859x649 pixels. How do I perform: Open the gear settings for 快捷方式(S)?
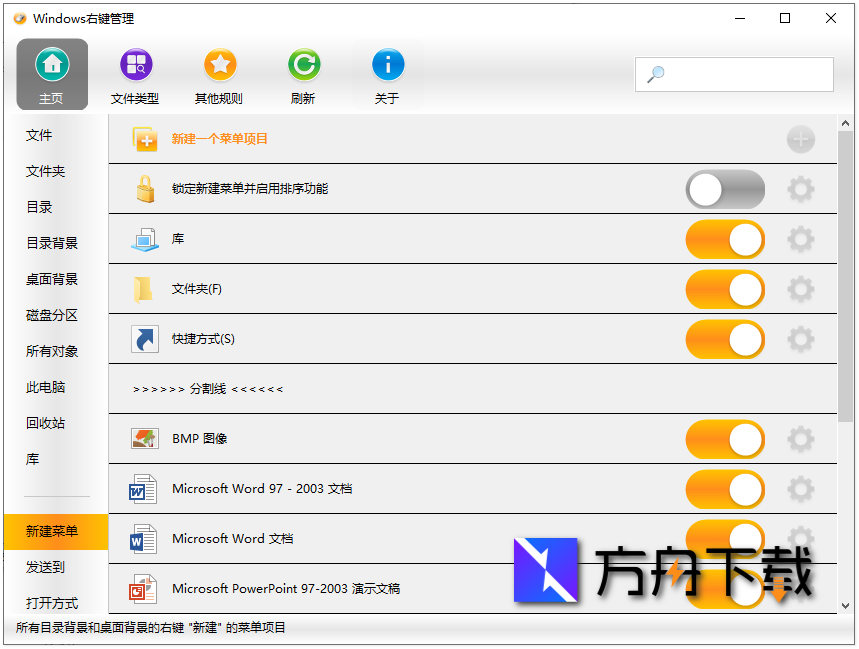coord(800,339)
